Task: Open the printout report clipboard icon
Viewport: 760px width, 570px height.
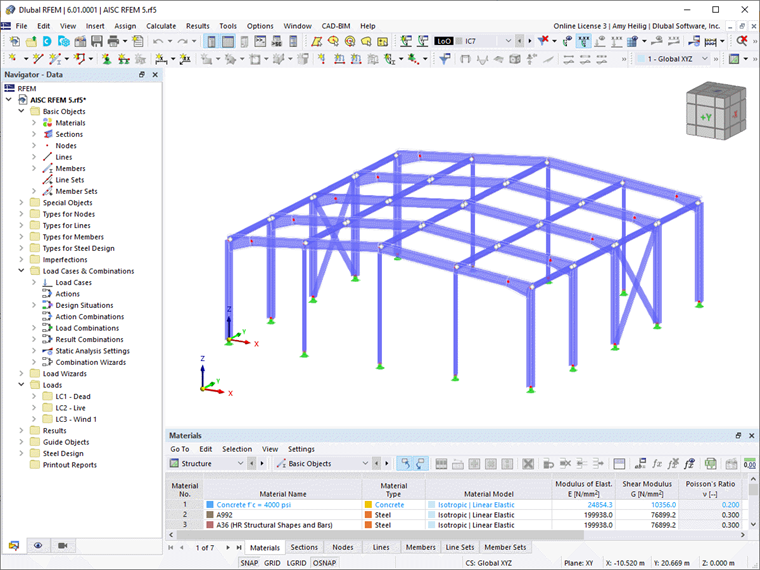Action: [x=138, y=41]
